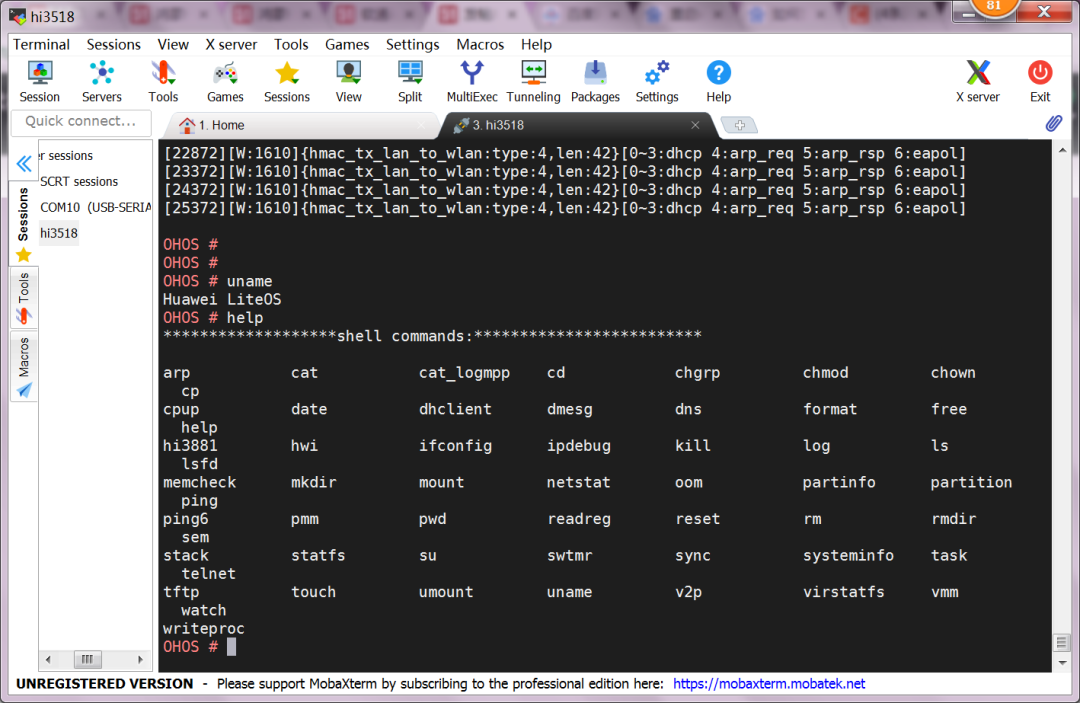Click the 'dhclient' command text
Viewport: 1080px width, 703px height.
click(455, 410)
